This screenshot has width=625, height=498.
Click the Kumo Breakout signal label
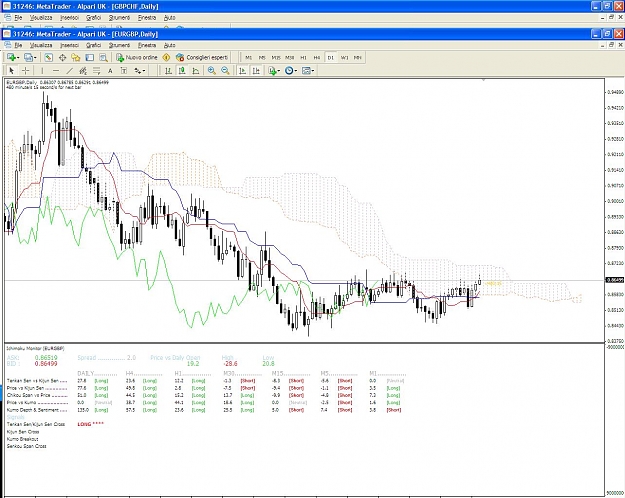23,439
